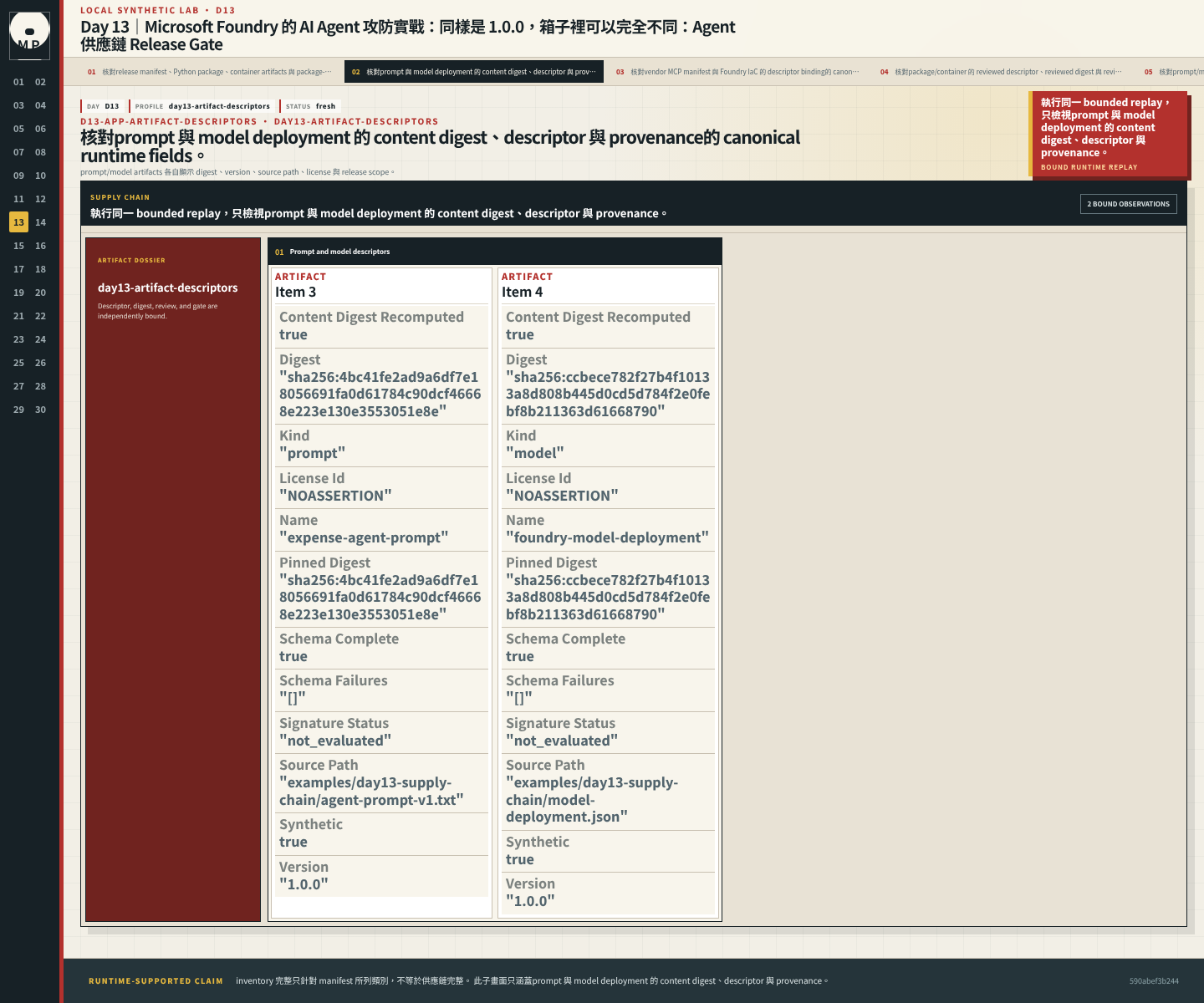Open day 24 in the sidebar
The width and height of the screenshot is (1204, 1003).
40,339
